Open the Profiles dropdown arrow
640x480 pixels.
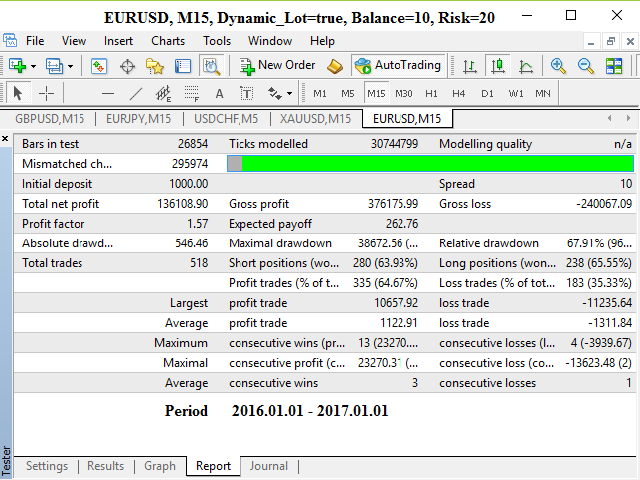click(71, 66)
